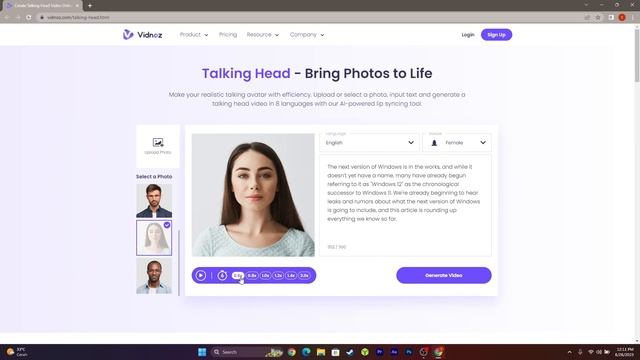The width and height of the screenshot is (640, 360).
Task: Open the browser profile avatar
Action: pos(622,18)
